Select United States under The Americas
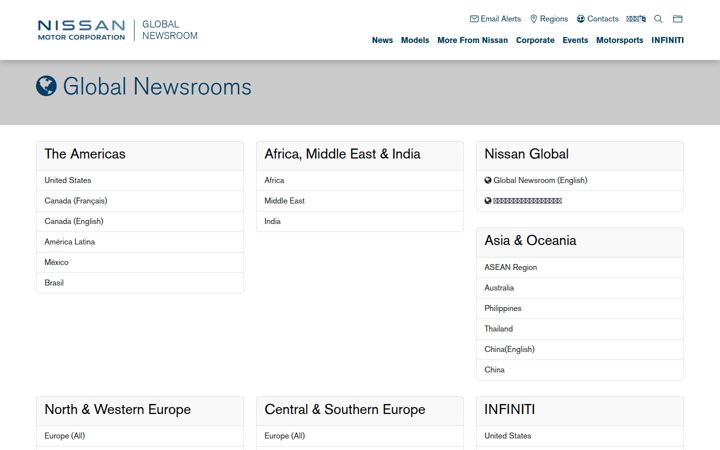This screenshot has width=720, height=450. pos(140,180)
